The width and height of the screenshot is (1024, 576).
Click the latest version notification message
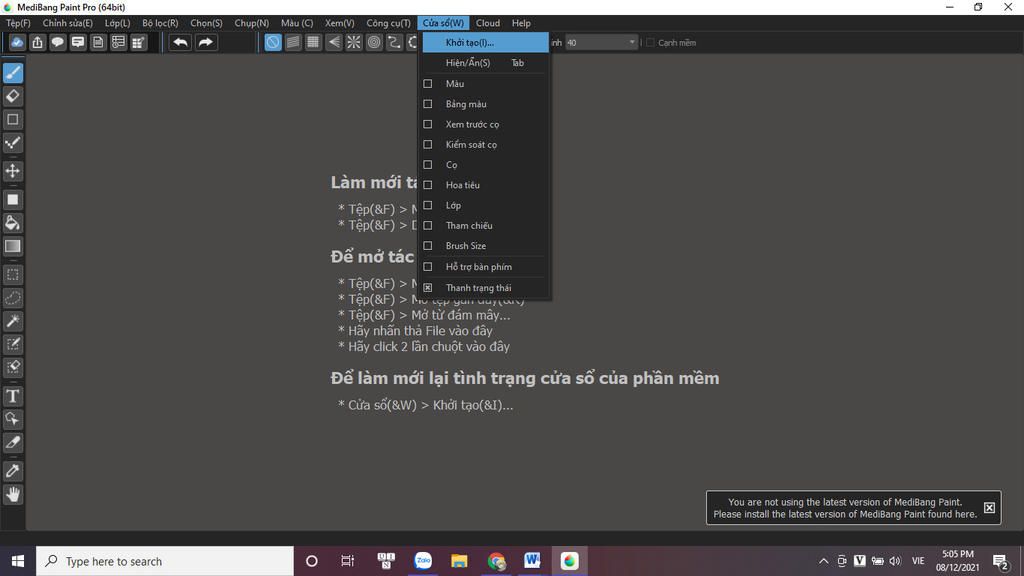[x=845, y=508]
